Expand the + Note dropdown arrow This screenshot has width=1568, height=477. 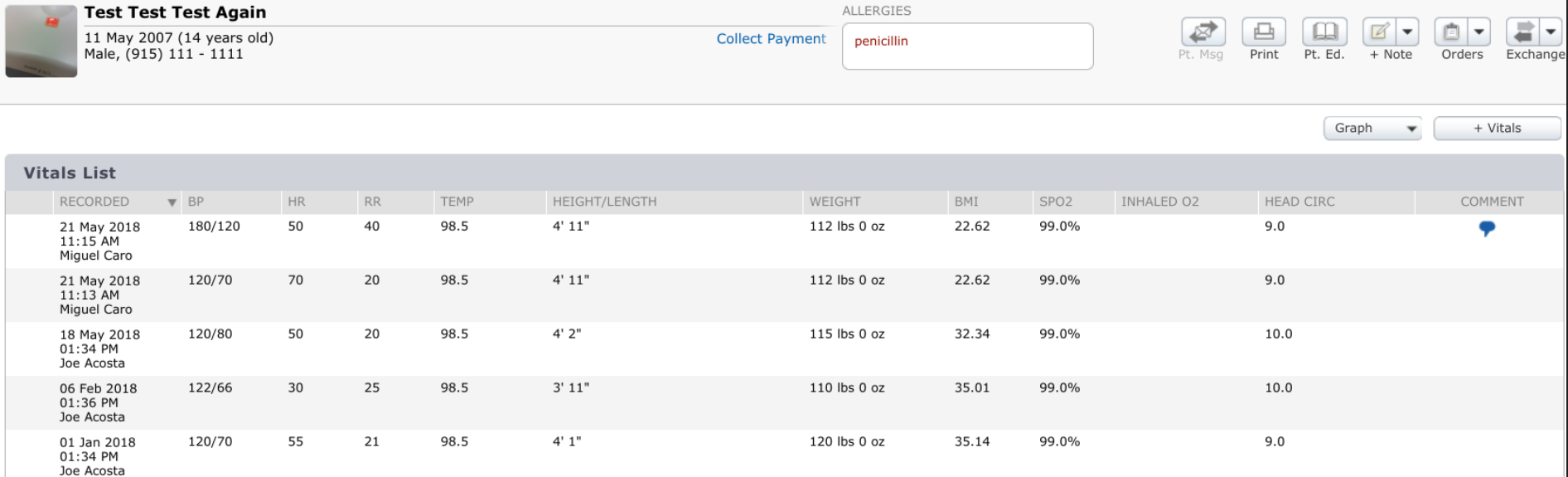(x=1407, y=32)
